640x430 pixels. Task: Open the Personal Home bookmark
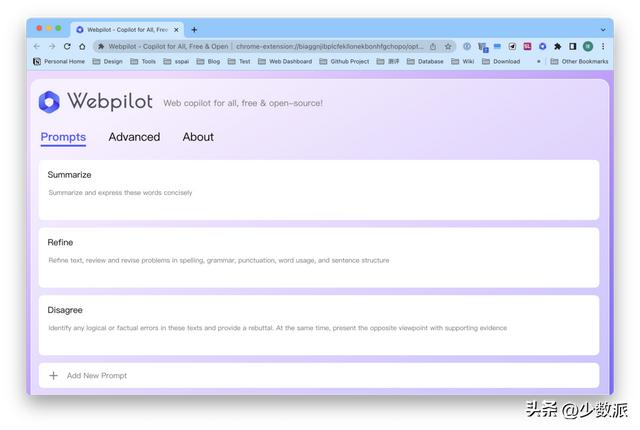[x=59, y=61]
